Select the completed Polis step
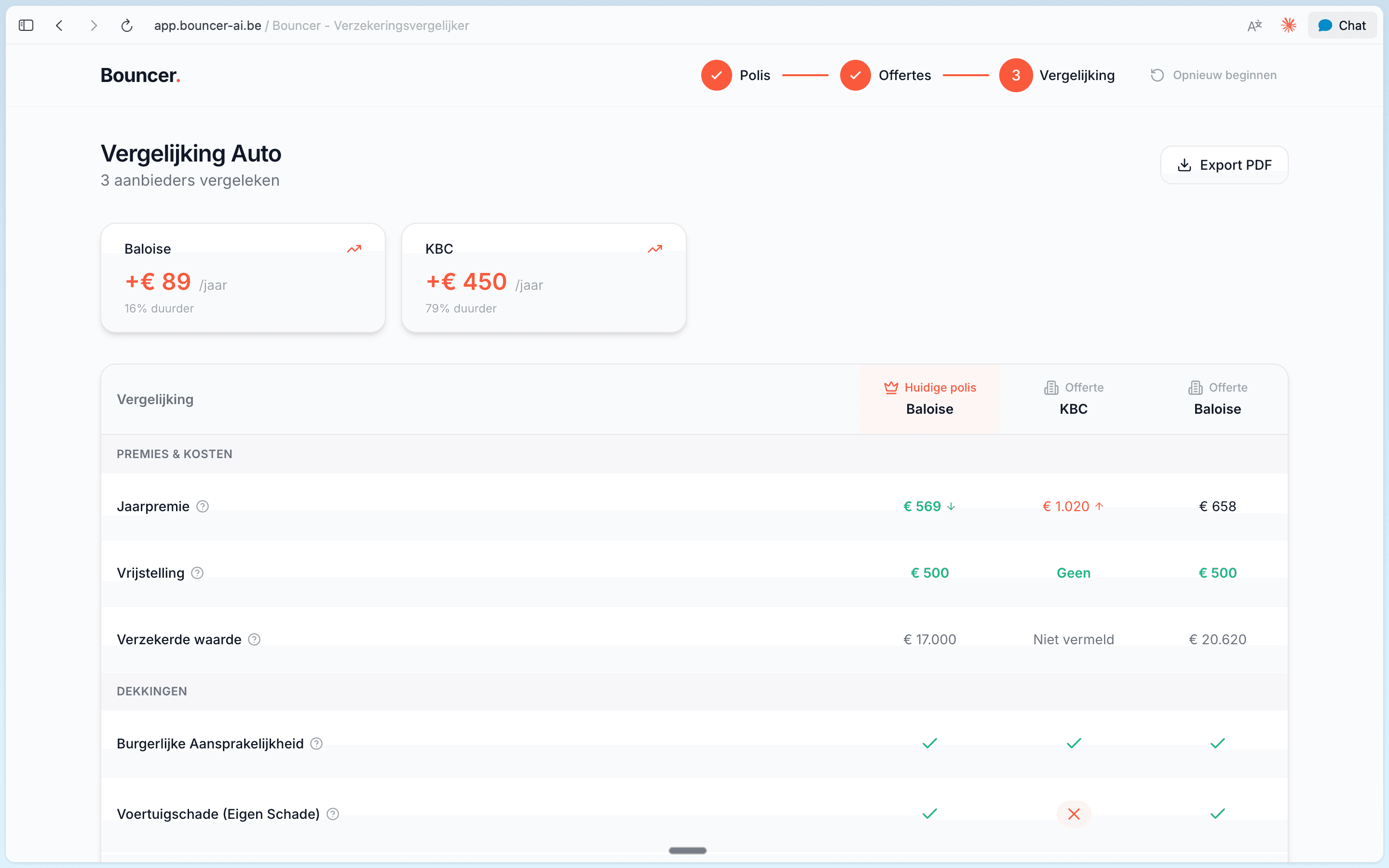Screen dimensions: 1389x868 [716, 75]
